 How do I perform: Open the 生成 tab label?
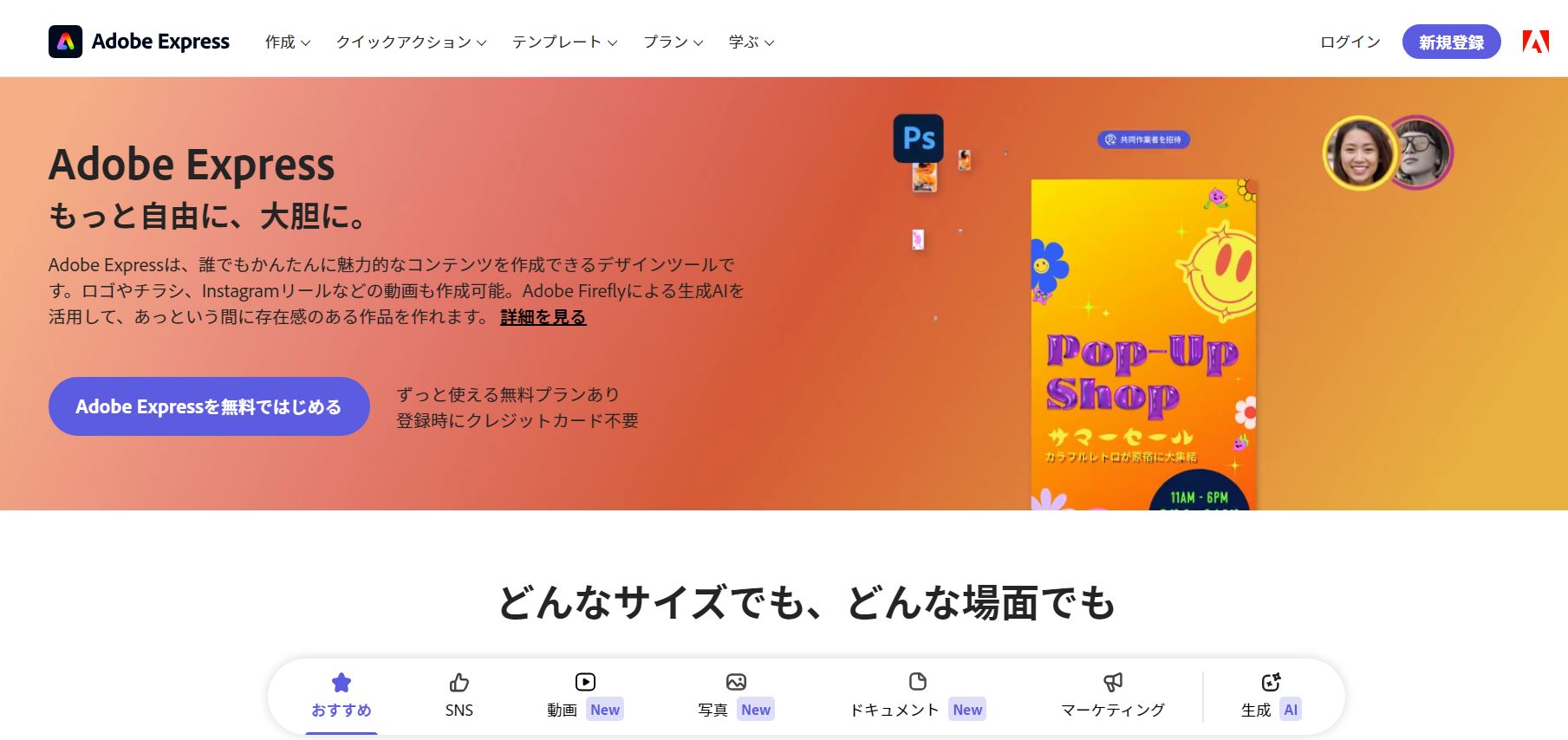1256,710
